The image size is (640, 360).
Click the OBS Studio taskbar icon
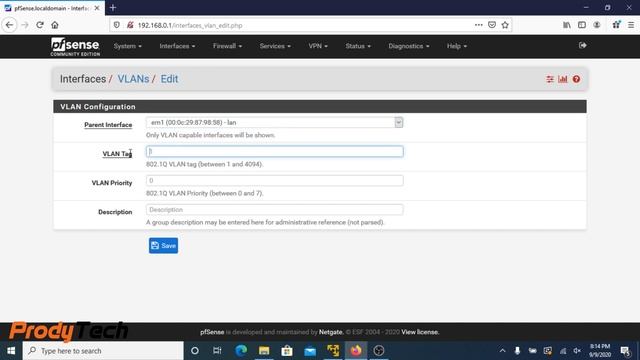click(379, 351)
